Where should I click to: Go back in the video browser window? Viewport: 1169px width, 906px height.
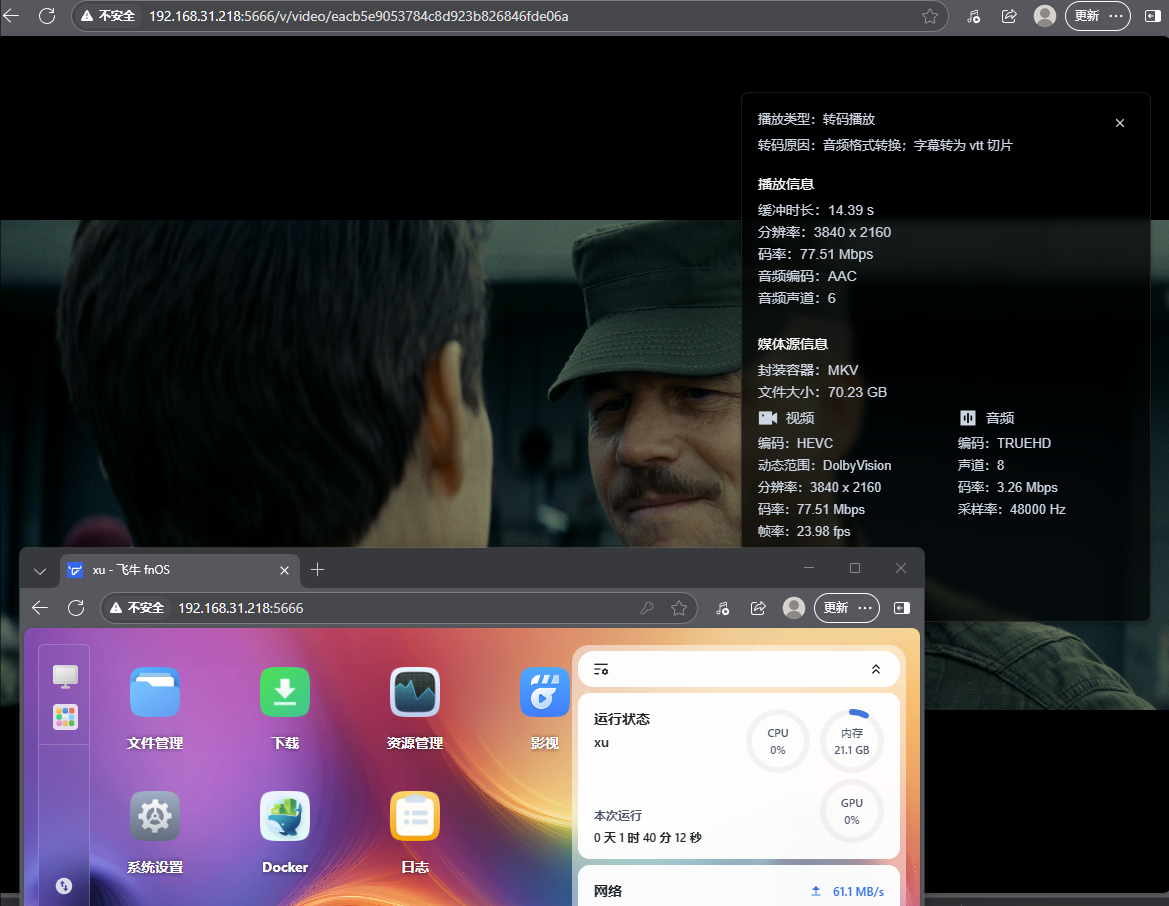coord(11,16)
